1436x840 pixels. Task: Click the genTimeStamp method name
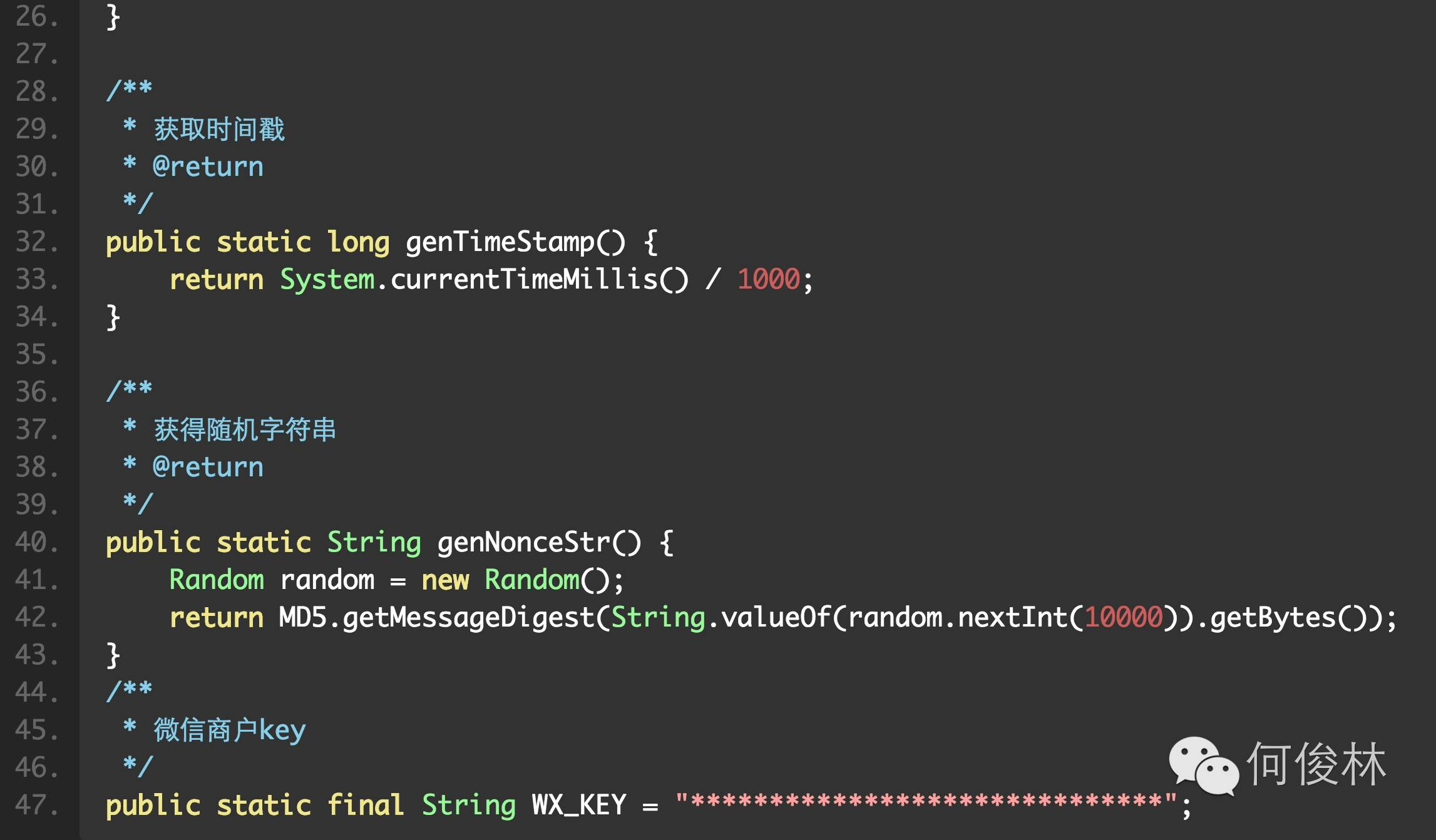point(500,243)
